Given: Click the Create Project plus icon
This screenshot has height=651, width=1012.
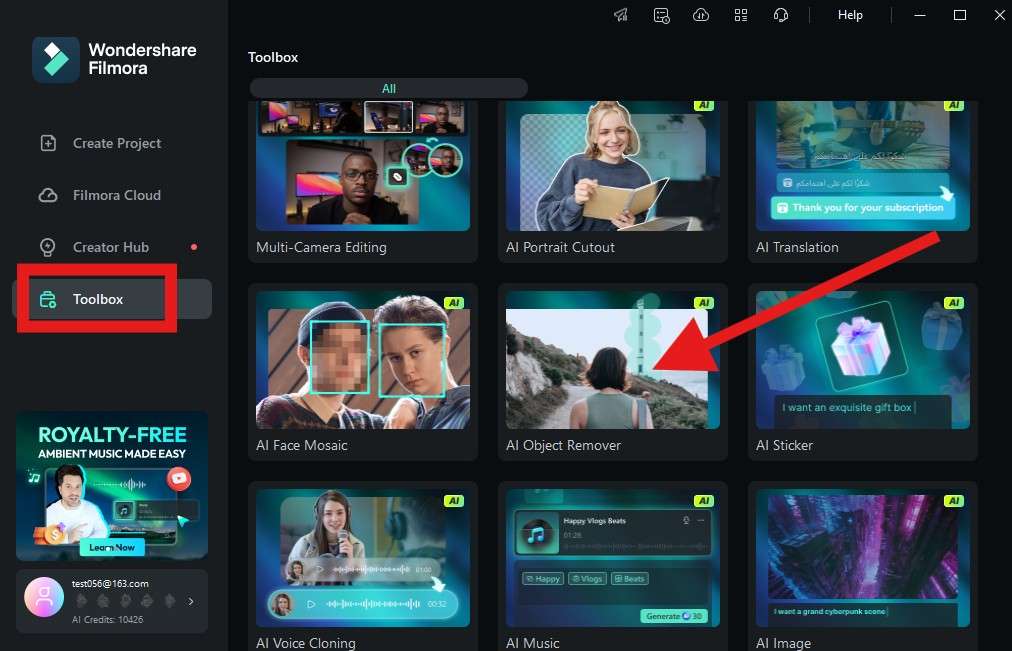Looking at the screenshot, I should (48, 143).
